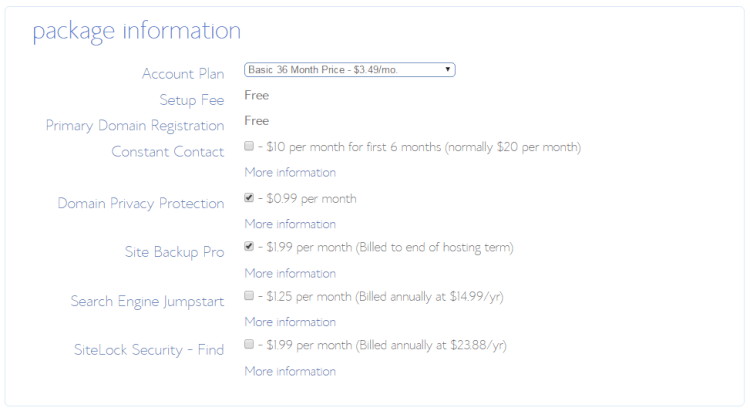The height and width of the screenshot is (411, 750).
Task: Tick the SiteLock Security checkbox
Action: [x=249, y=344]
